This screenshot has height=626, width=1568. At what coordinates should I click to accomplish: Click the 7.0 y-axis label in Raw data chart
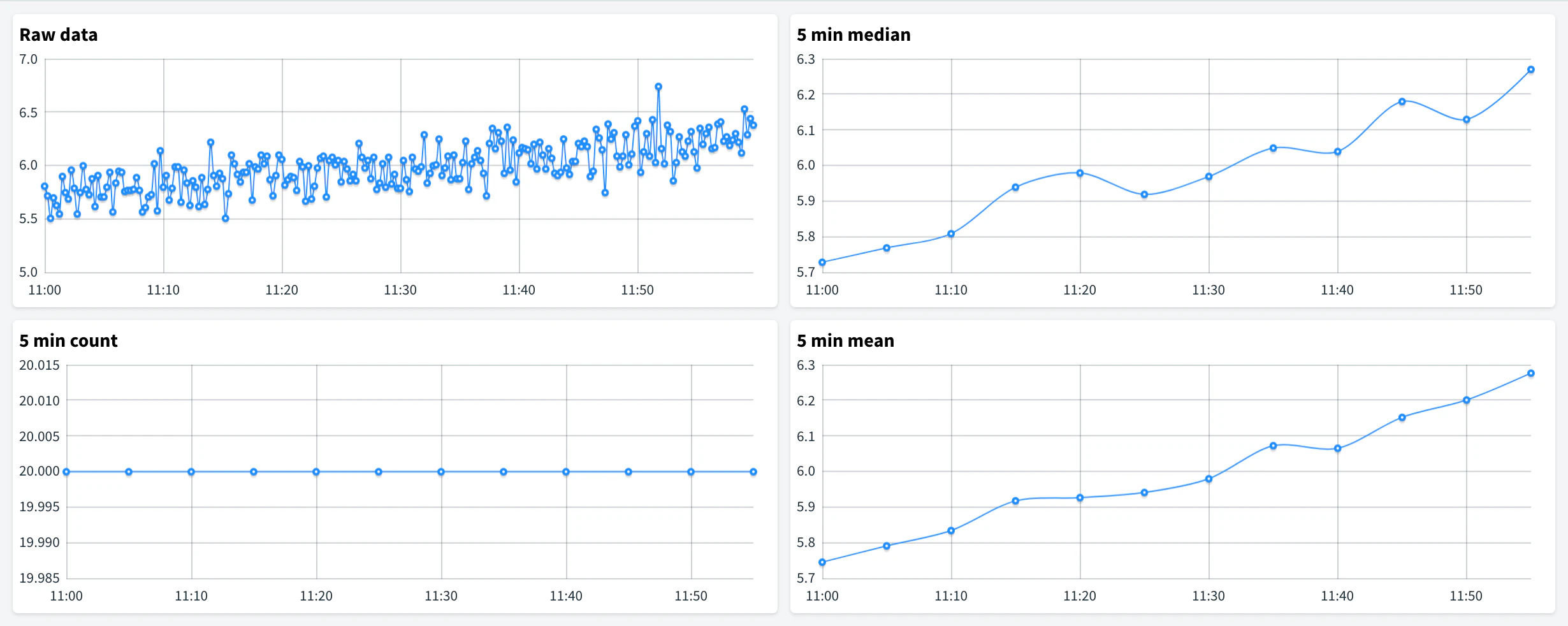pyautogui.click(x=28, y=59)
